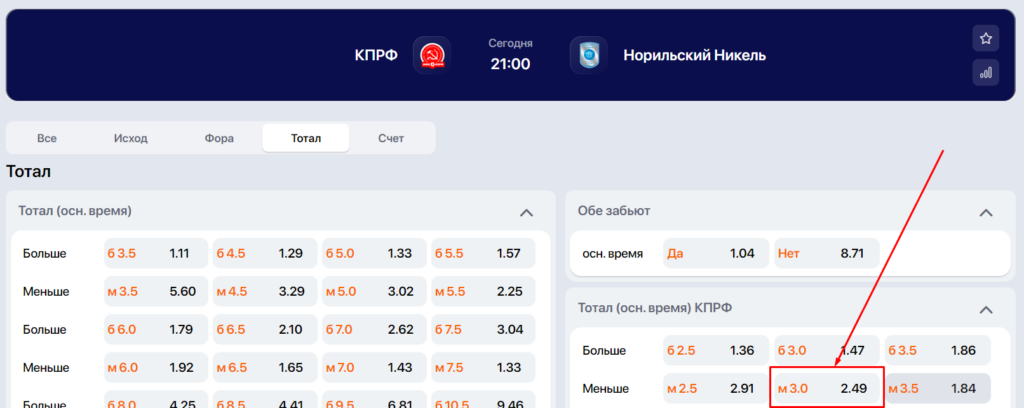Open match statistics bar-chart icon
The width and height of the screenshot is (1024, 408).
pyautogui.click(x=985, y=72)
